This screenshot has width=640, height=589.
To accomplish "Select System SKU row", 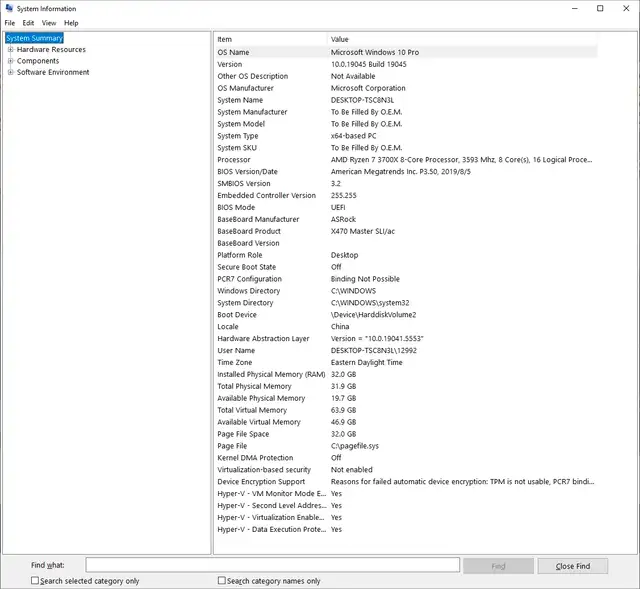I will pos(406,147).
